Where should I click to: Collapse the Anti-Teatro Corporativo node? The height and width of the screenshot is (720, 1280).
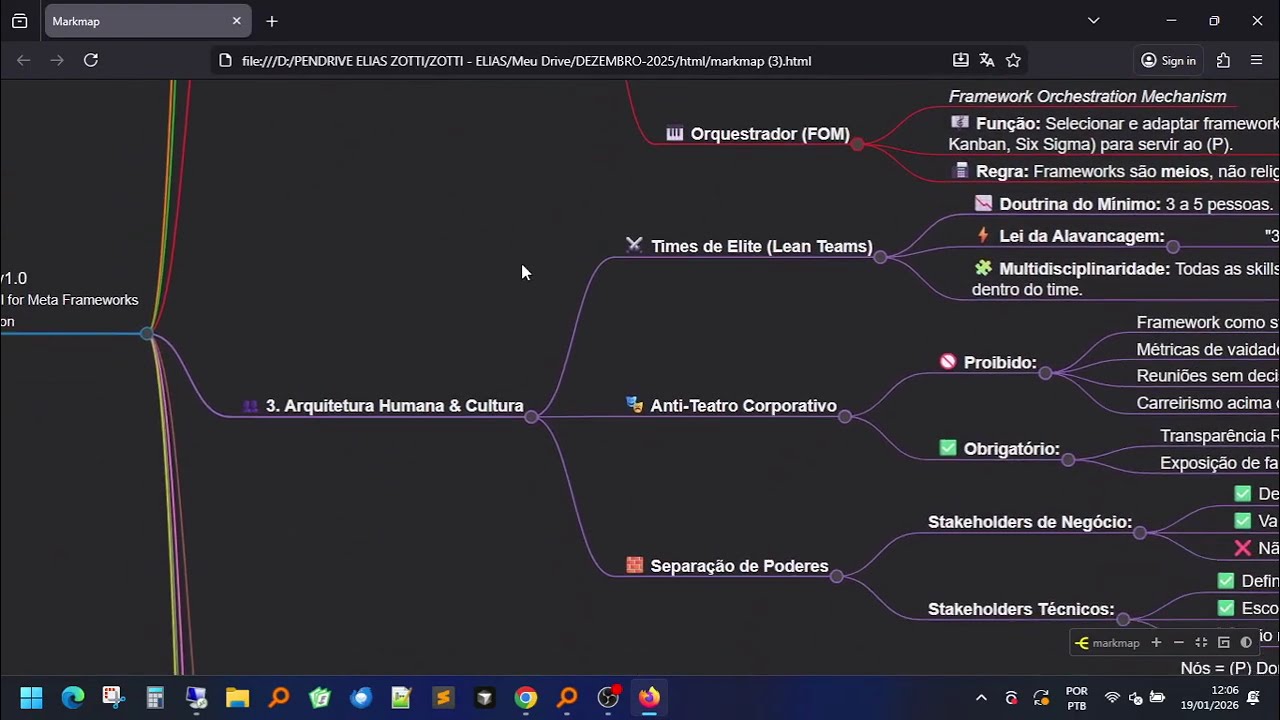click(845, 416)
